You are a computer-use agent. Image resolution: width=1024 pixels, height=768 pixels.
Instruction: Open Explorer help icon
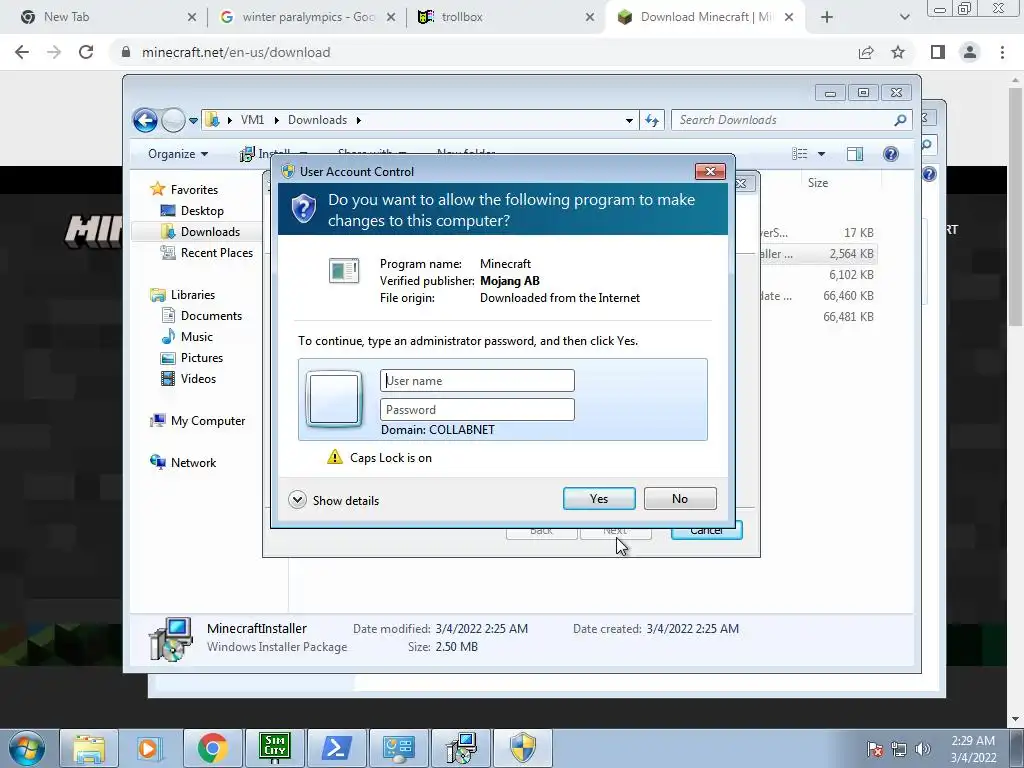pyautogui.click(x=891, y=153)
